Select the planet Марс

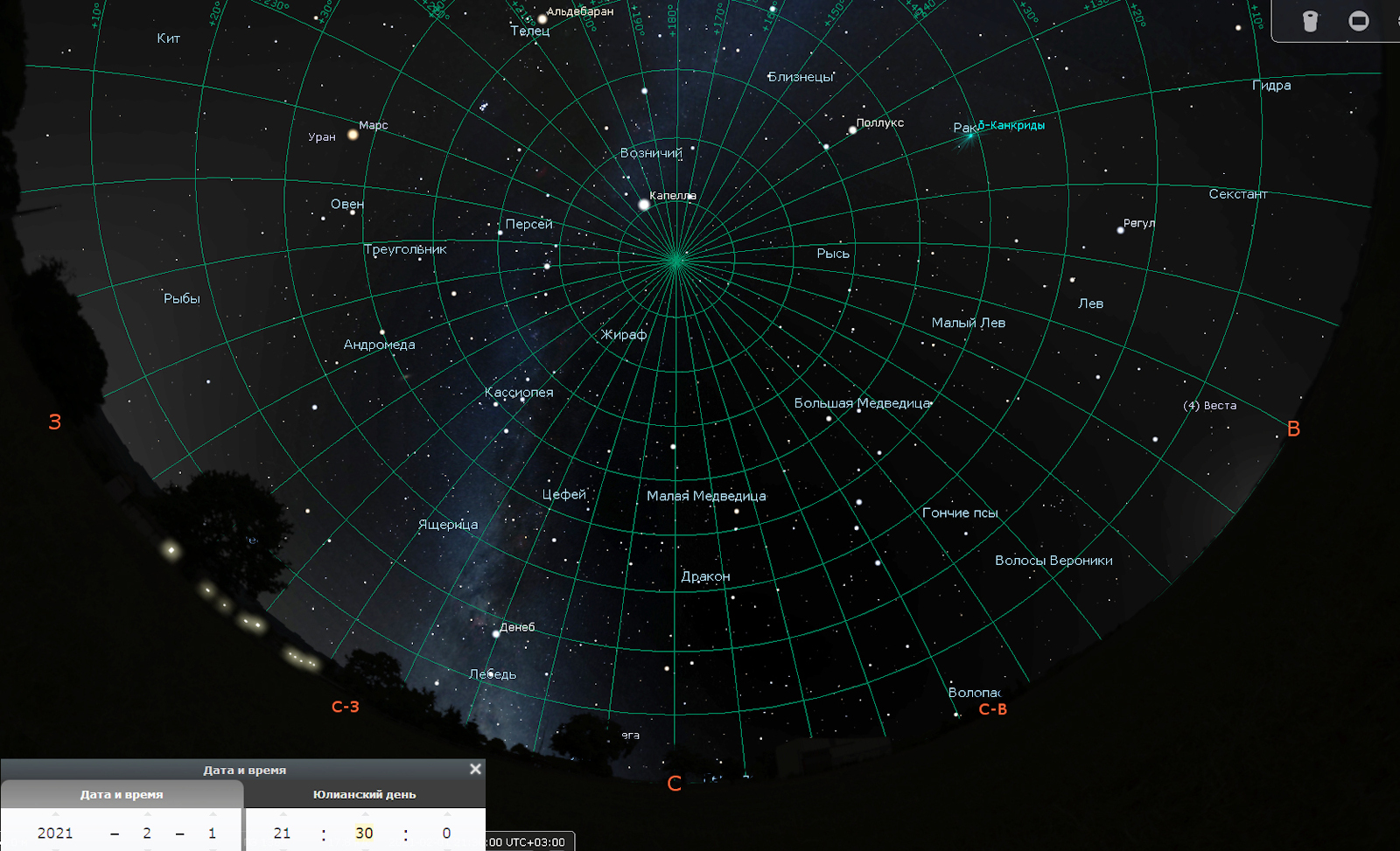click(353, 135)
